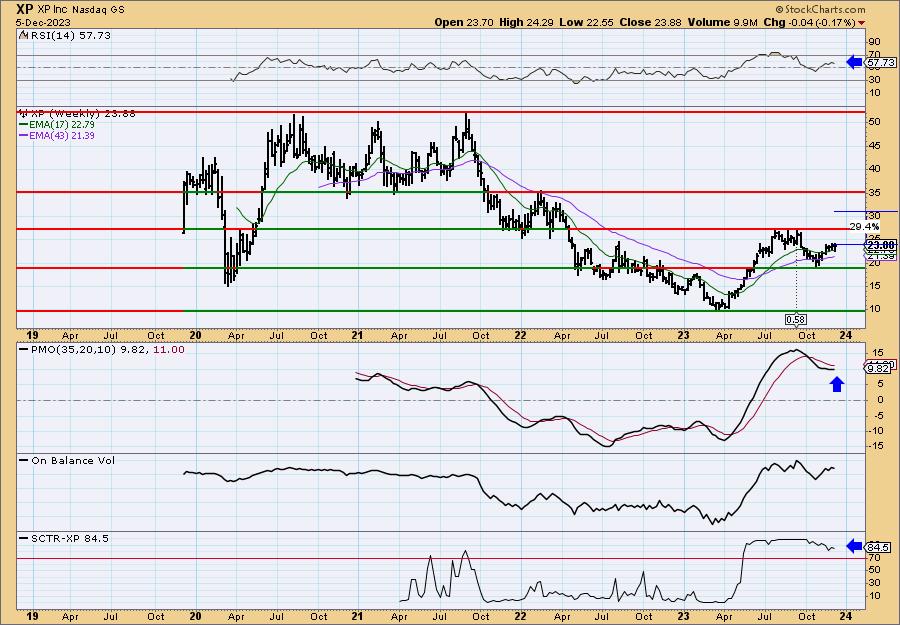Click the RSI 57.73 value tag at right

880,62
